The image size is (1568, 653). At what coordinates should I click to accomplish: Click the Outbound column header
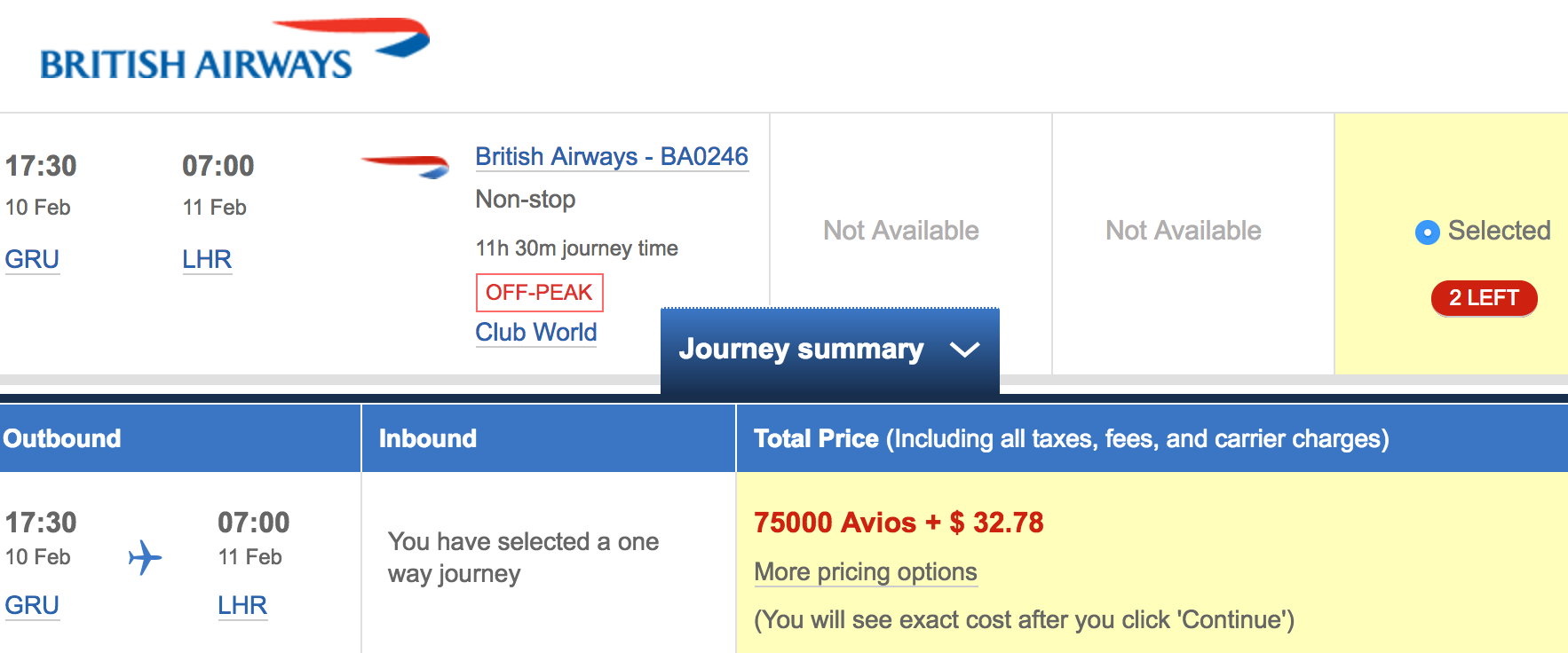coord(62,438)
